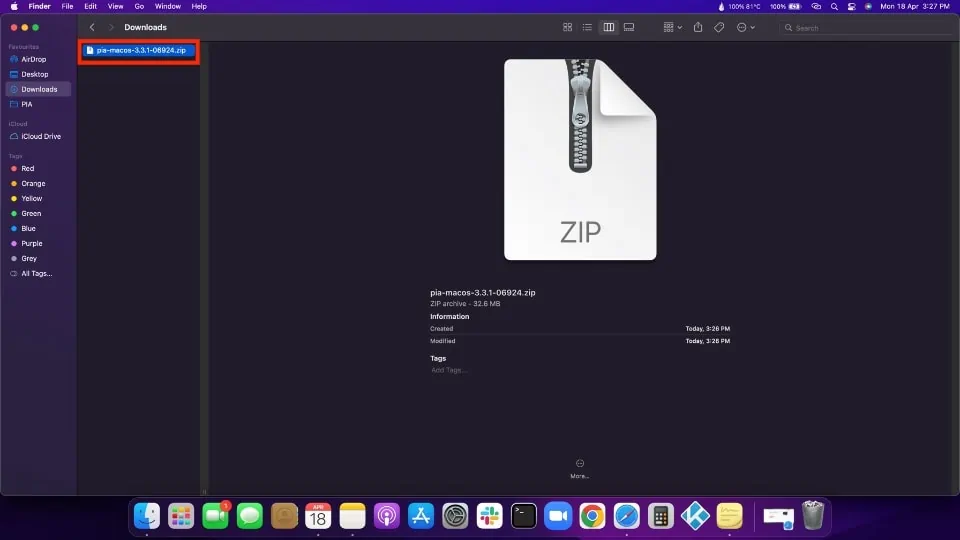The width and height of the screenshot is (960, 540).
Task: Filter by the Red tag
Action: coord(28,168)
